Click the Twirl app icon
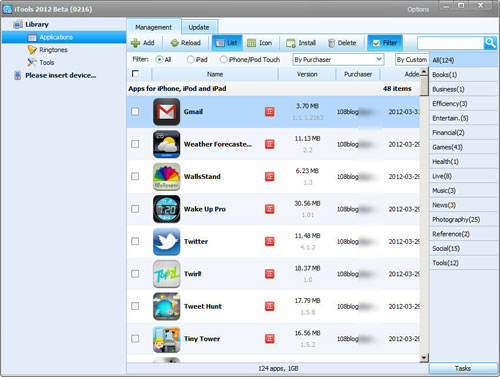The height and width of the screenshot is (377, 500). [x=167, y=274]
